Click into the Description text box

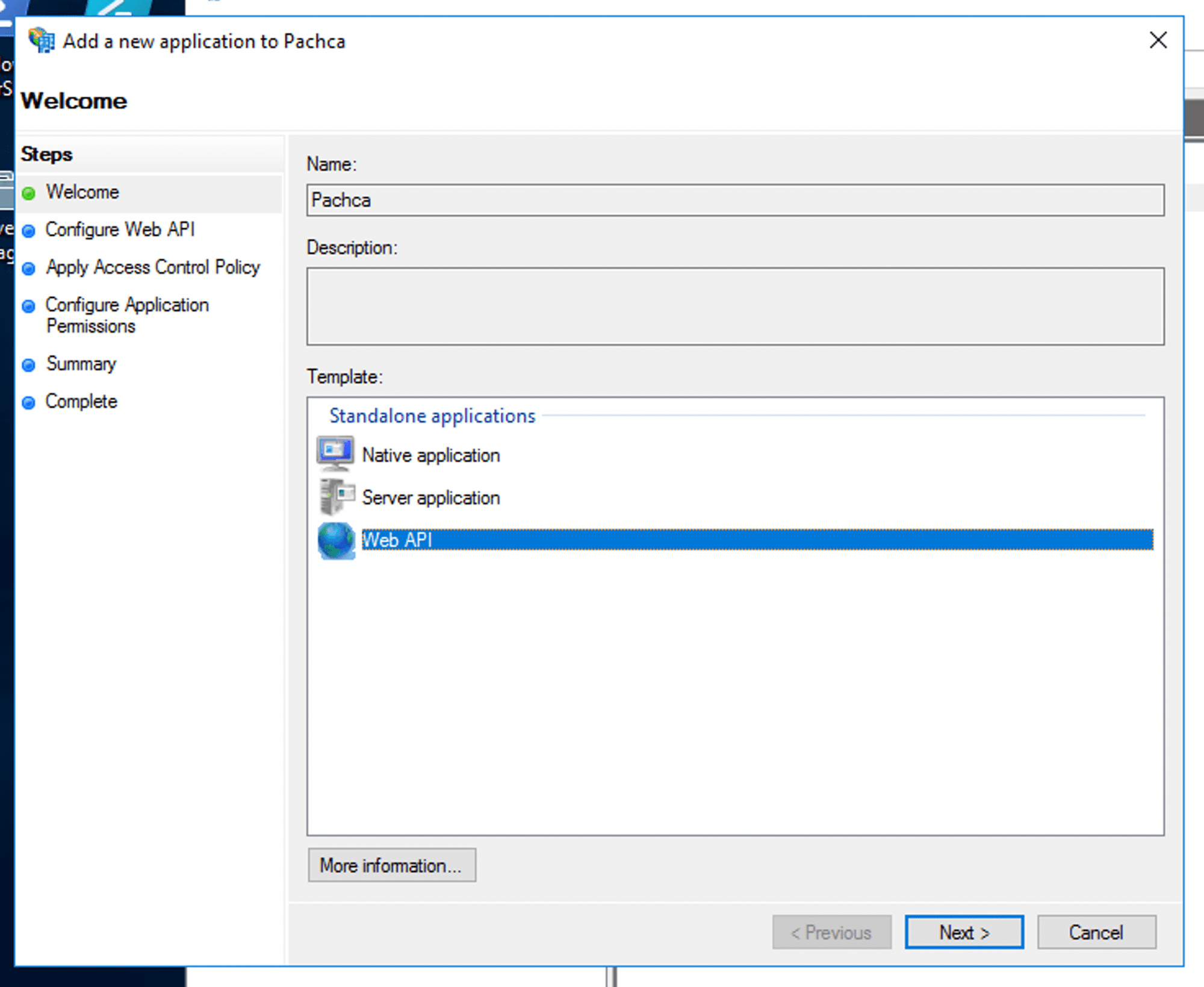point(734,307)
